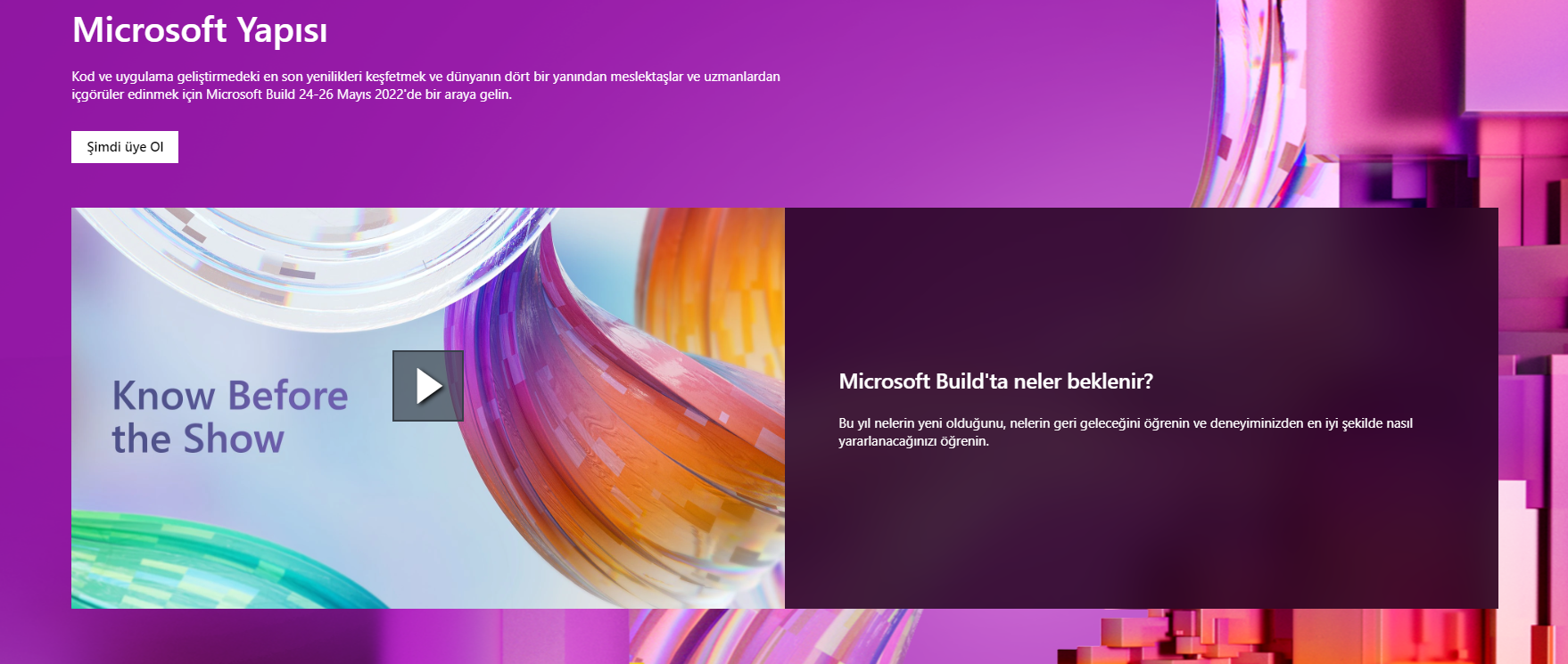Open the 'Know Before the Show' video thumbnail
The width and height of the screenshot is (1568, 664).
coord(428,408)
